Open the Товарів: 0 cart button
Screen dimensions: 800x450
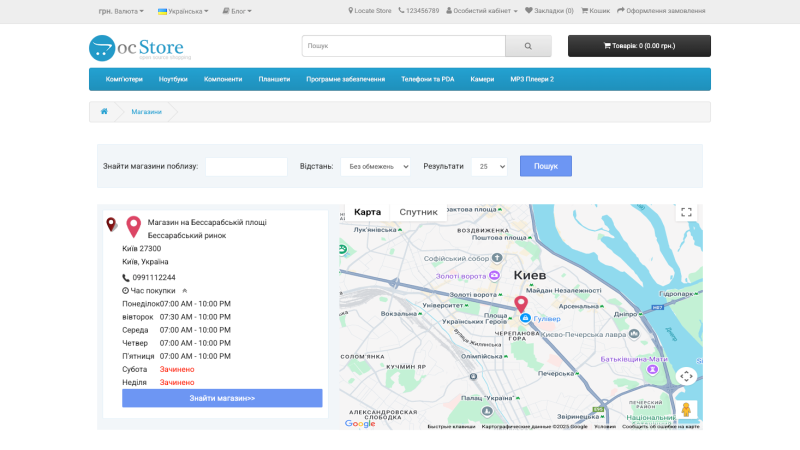click(x=639, y=46)
